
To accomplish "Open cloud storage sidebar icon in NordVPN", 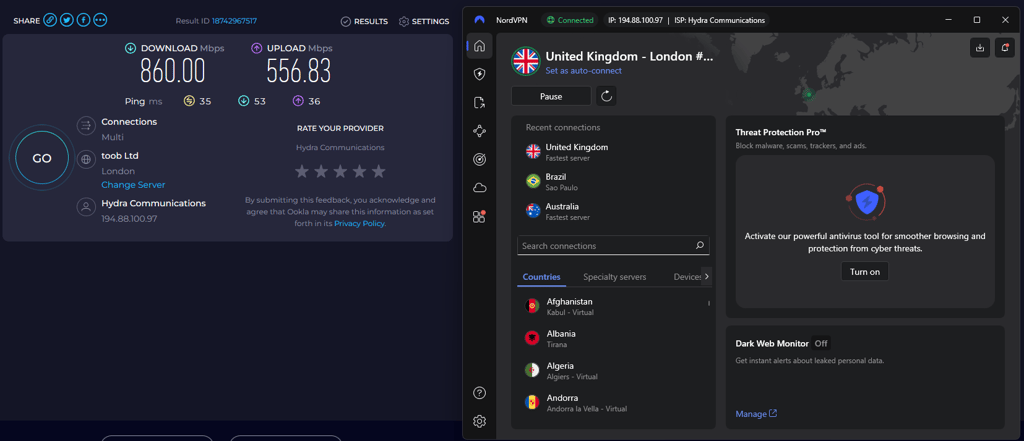I will coord(479,188).
